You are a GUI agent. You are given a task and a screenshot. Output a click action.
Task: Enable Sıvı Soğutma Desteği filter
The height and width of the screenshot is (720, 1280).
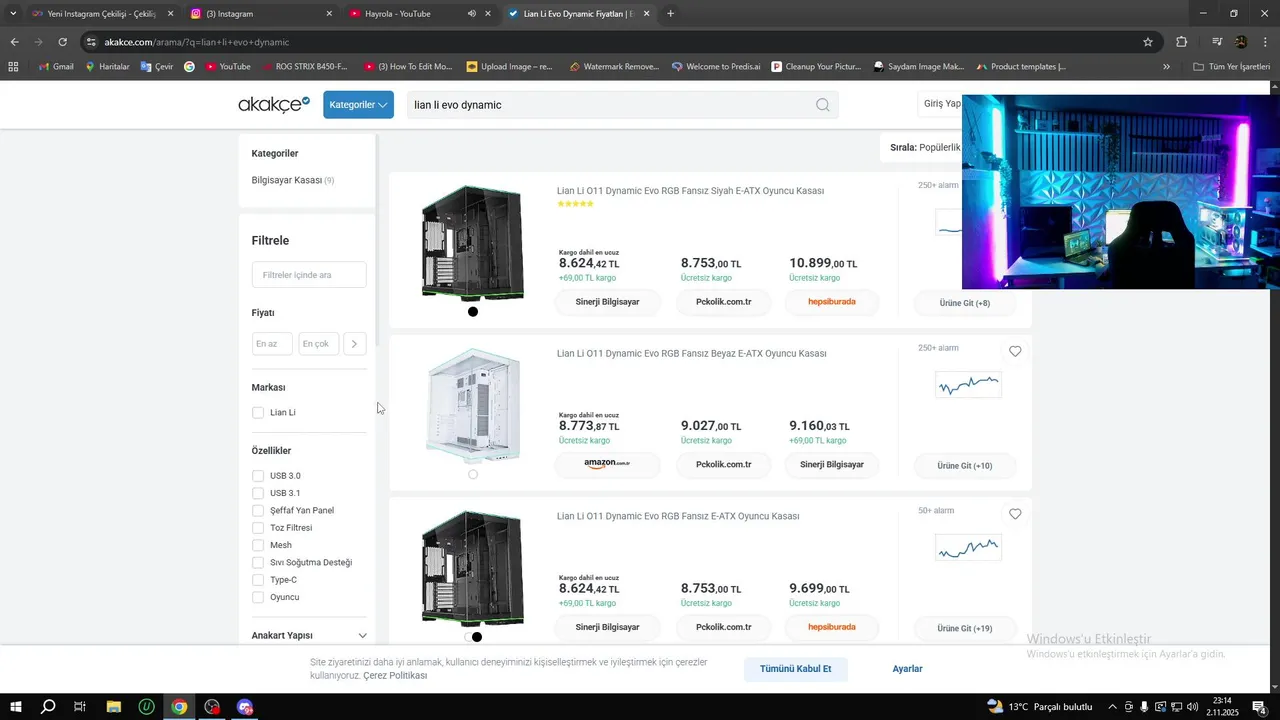coord(258,562)
